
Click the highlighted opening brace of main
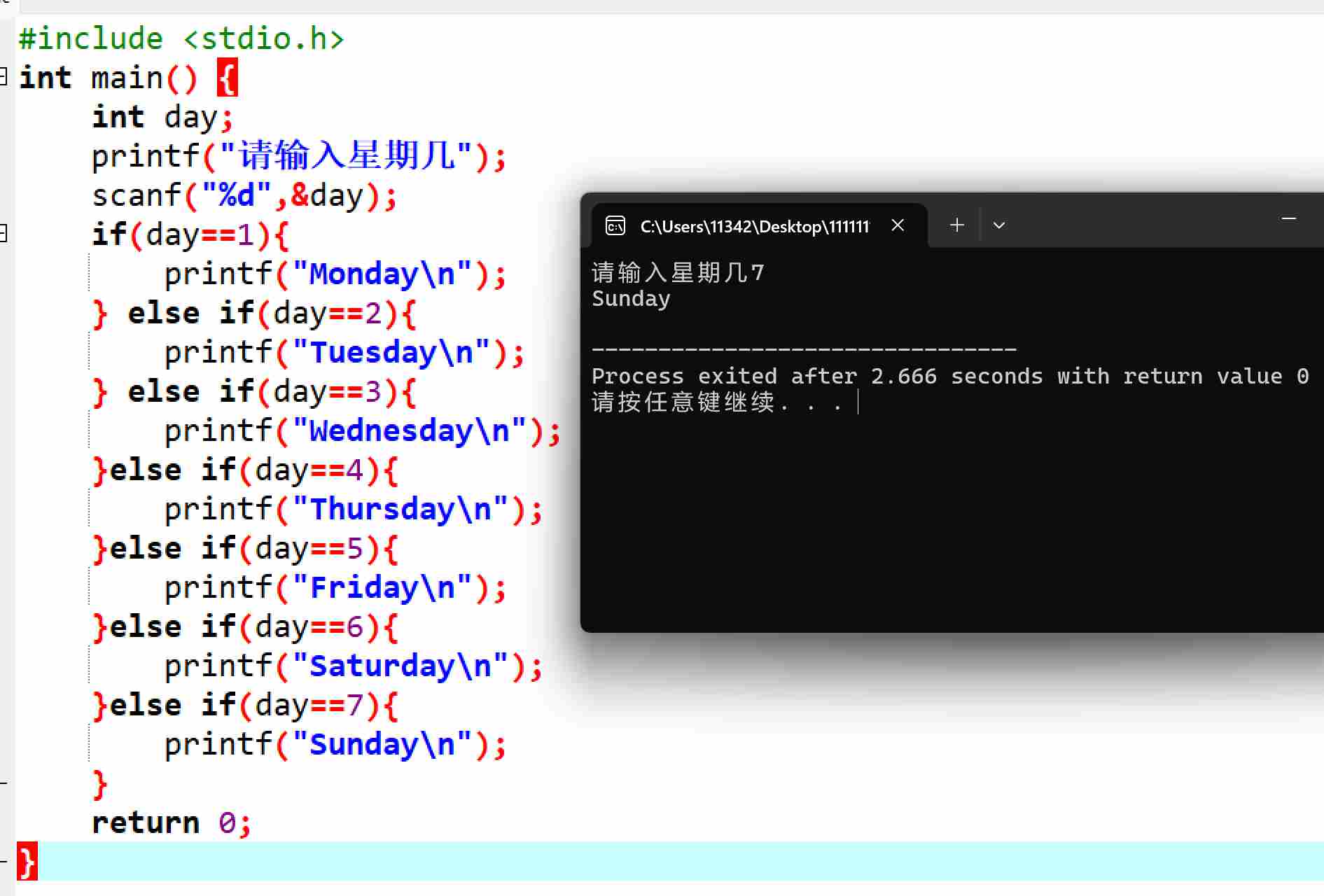tap(228, 78)
